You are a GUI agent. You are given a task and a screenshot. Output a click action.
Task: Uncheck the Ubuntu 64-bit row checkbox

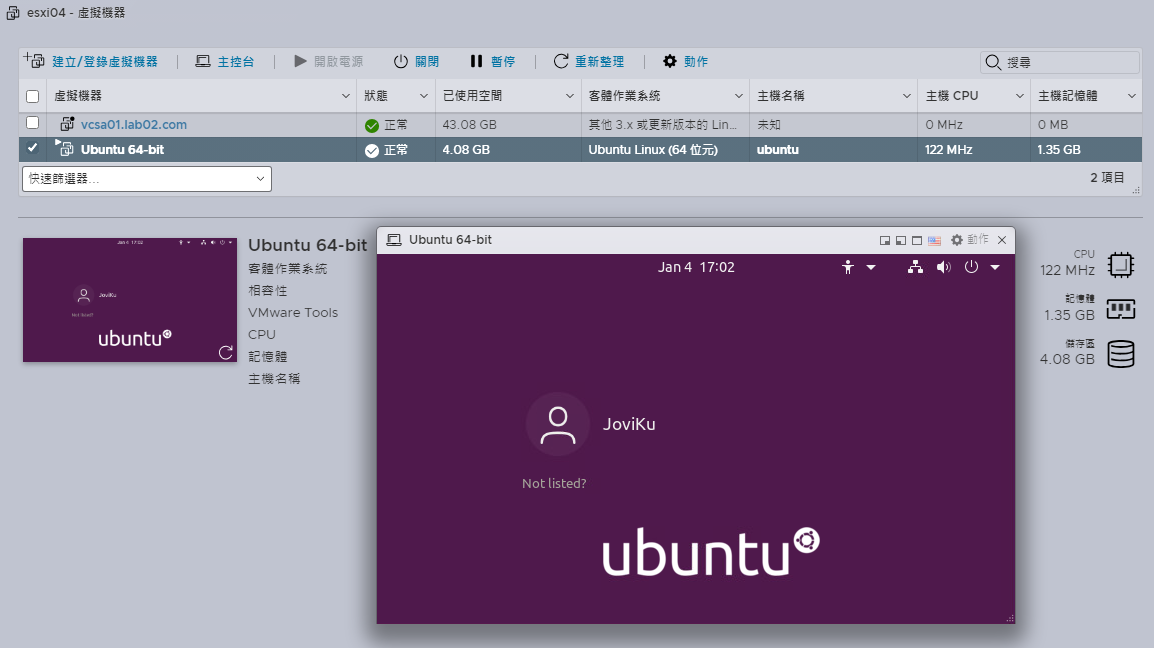click(32, 148)
